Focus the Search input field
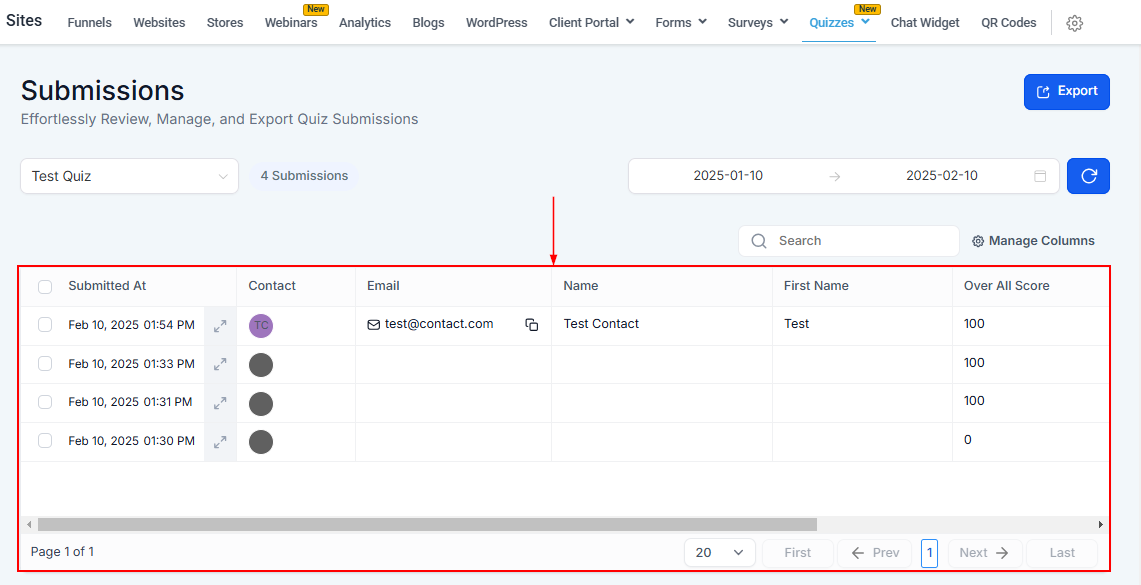Image resolution: width=1141 pixels, height=585 pixels. tap(848, 241)
